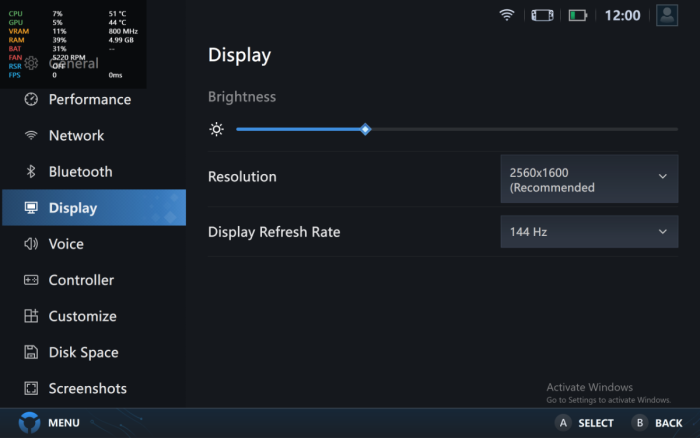
Task: Click the 12:00 clock in top bar
Action: pyautogui.click(x=622, y=16)
